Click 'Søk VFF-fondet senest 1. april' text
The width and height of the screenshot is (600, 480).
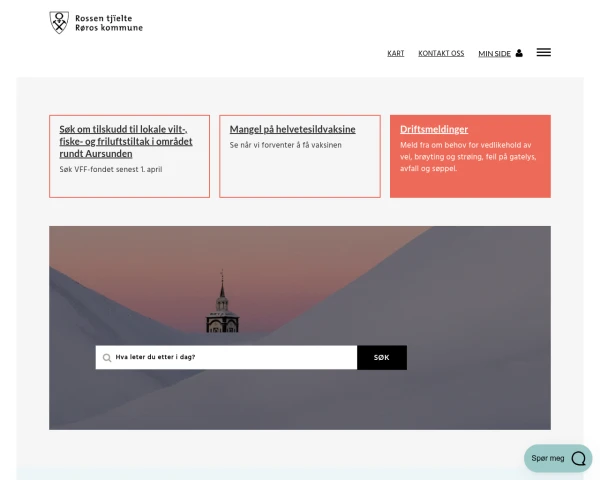point(111,170)
